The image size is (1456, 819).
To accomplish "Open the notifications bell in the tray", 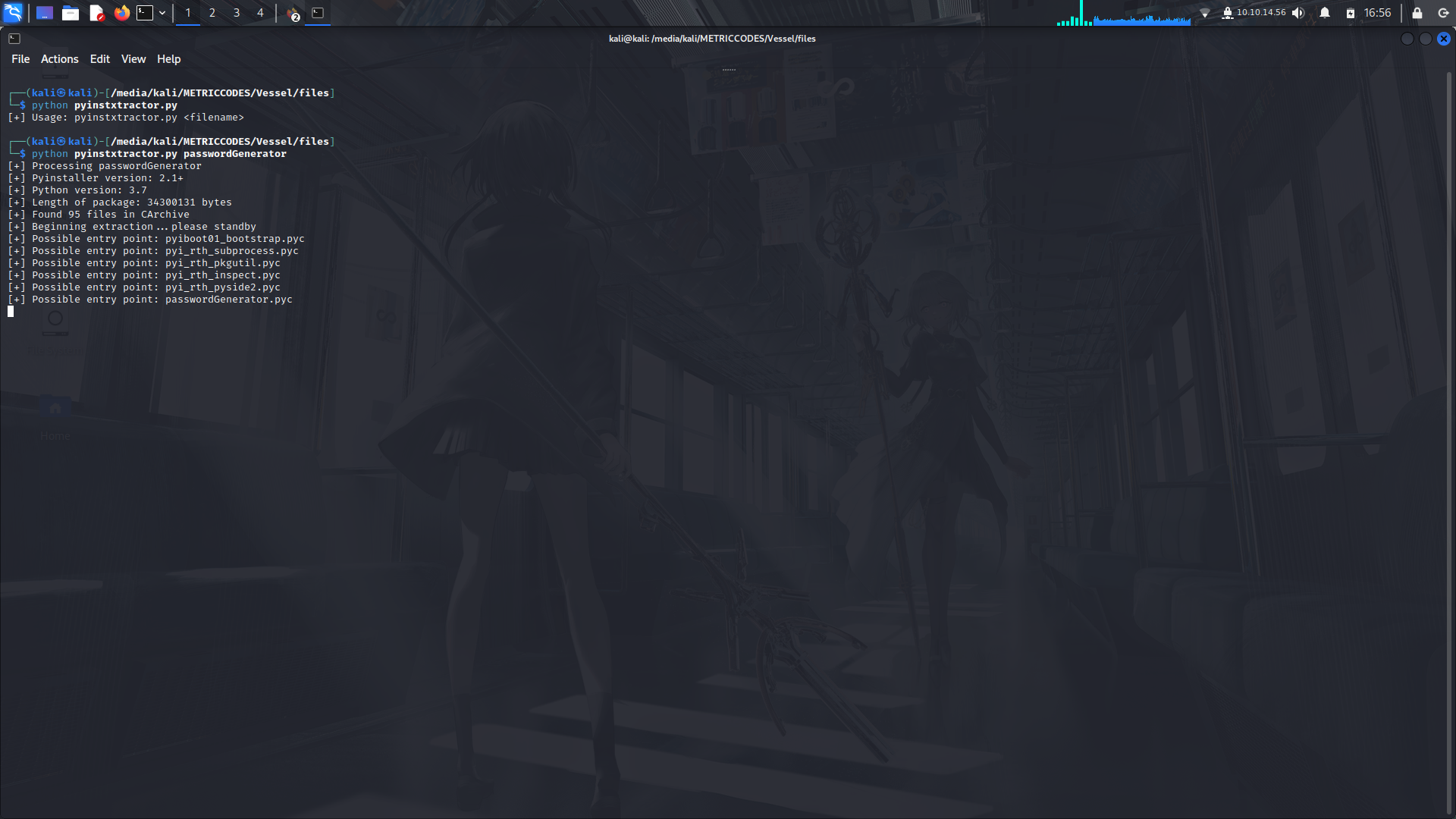I will [x=1323, y=12].
